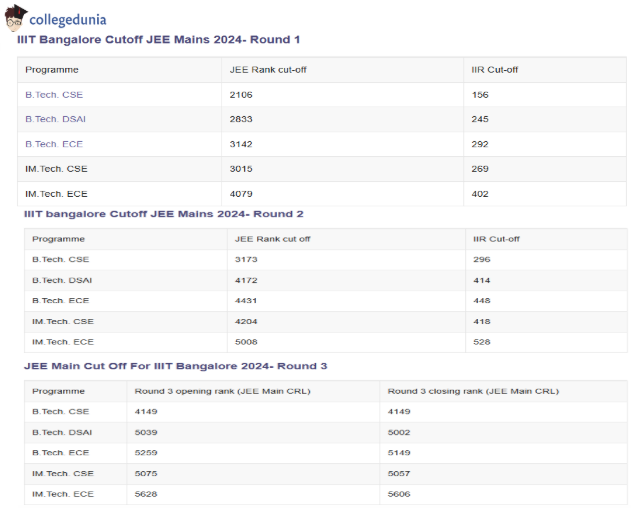Viewport: 637px width, 515px height.
Task: Select the IM.Tech. ECE row in Round 3
Action: 62,494
